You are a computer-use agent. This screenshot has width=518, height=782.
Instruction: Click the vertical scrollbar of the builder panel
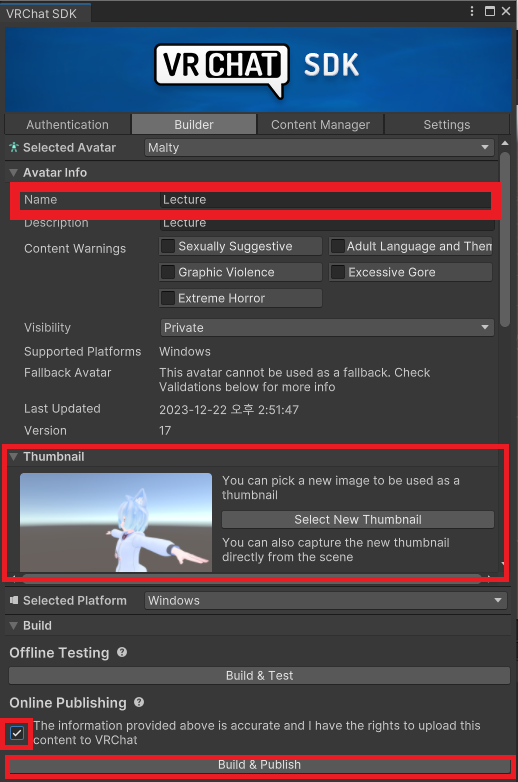[505, 239]
